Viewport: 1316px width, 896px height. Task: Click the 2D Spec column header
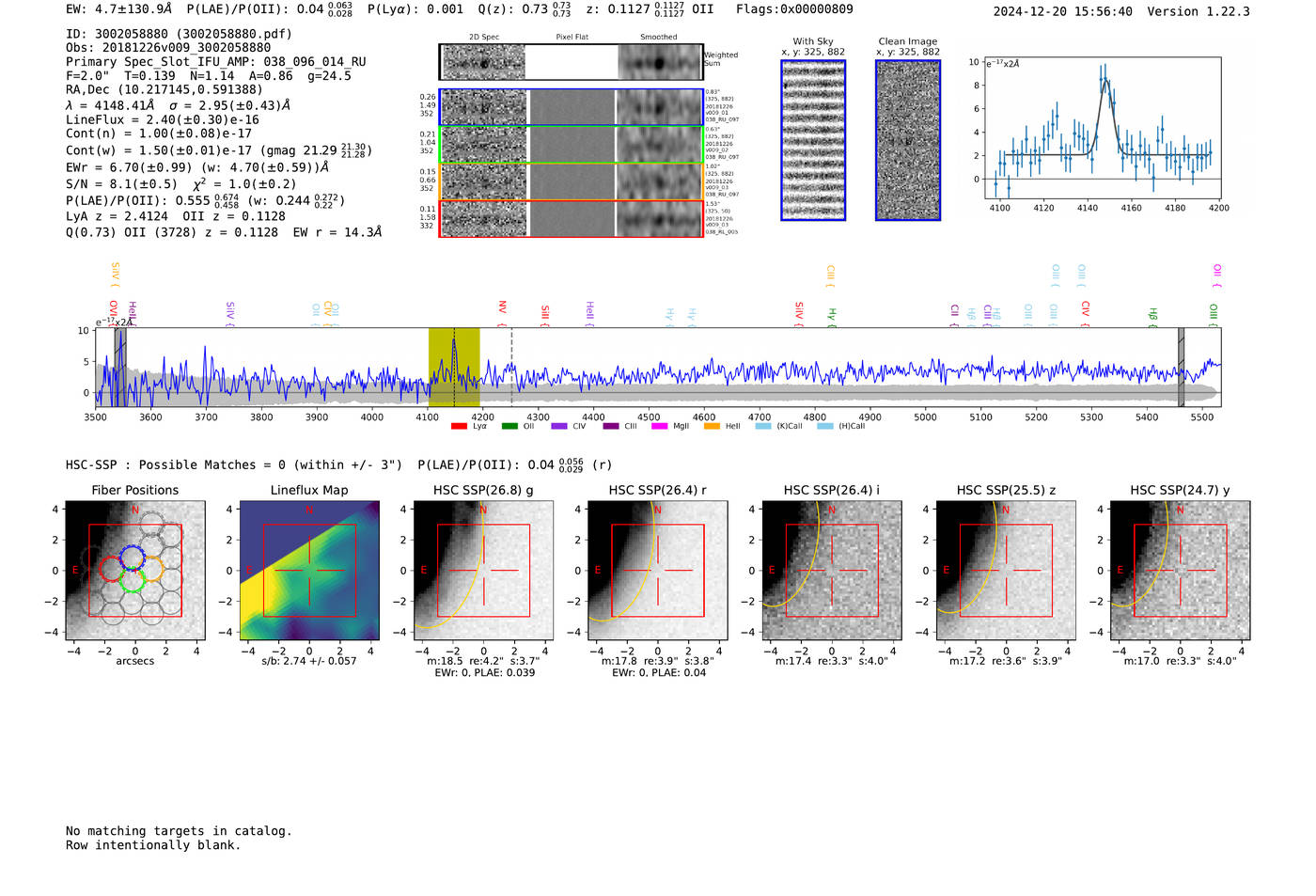(484, 37)
